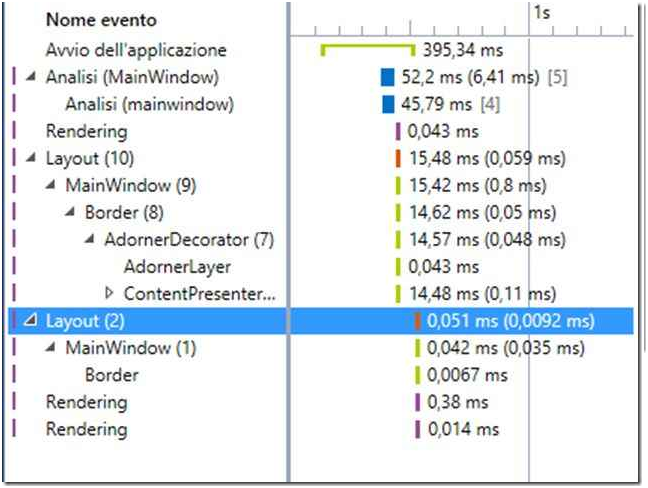Select the Border (8) row
Screen dimensions: 648x488
coord(321,212)
